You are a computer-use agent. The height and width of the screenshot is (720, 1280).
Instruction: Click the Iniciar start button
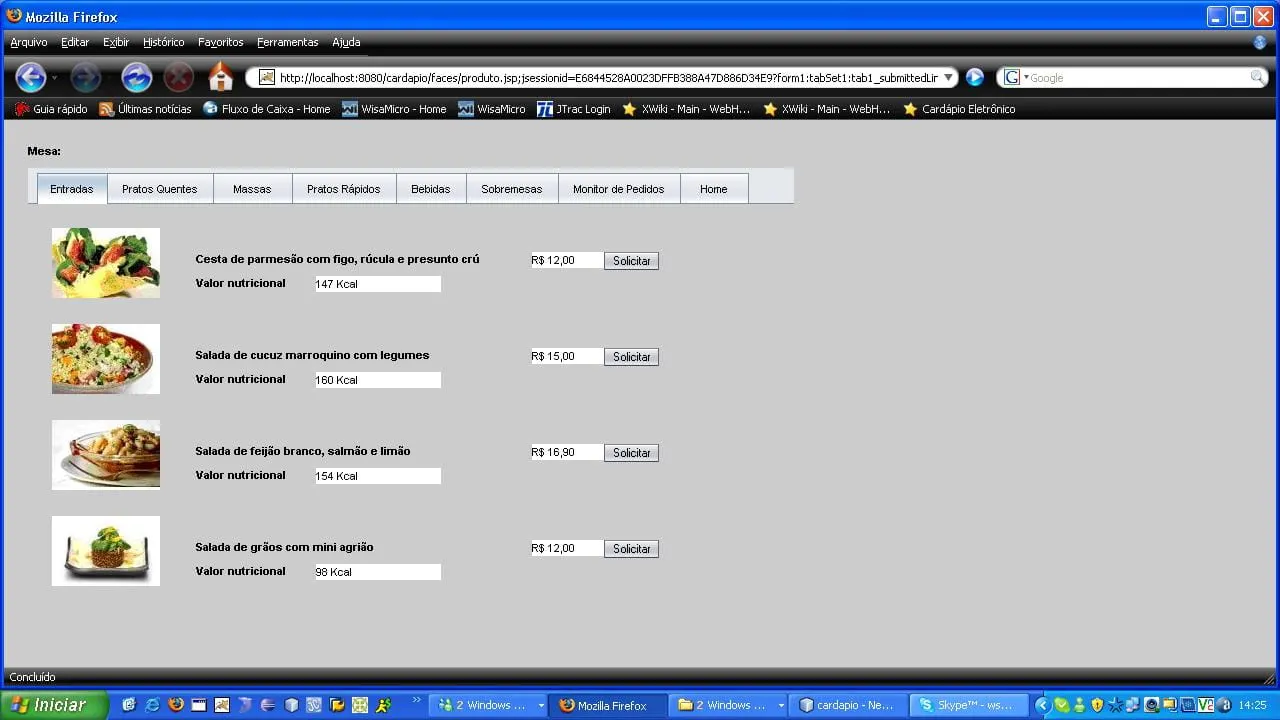(54, 705)
